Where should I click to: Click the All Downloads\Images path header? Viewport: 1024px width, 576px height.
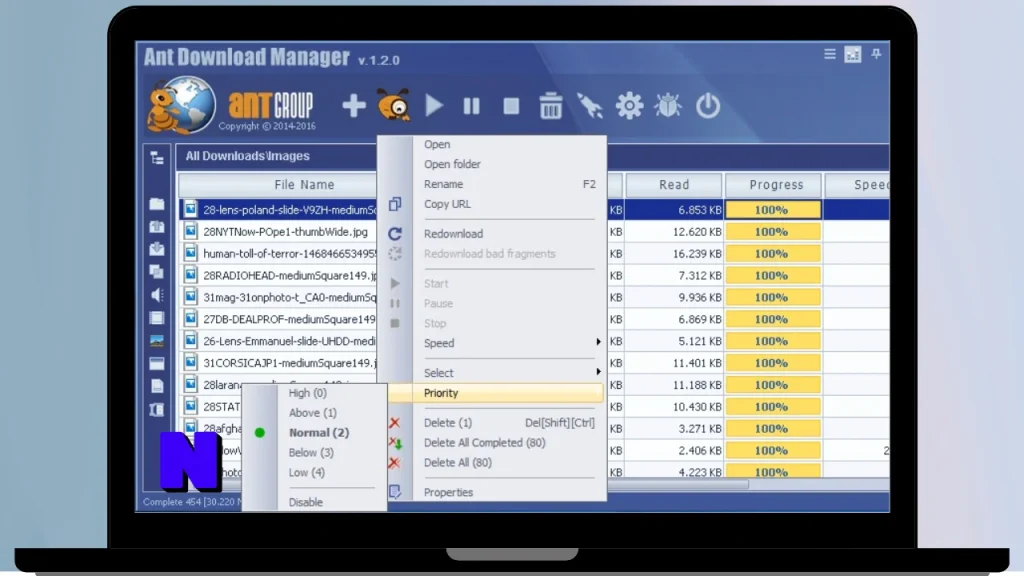point(248,156)
